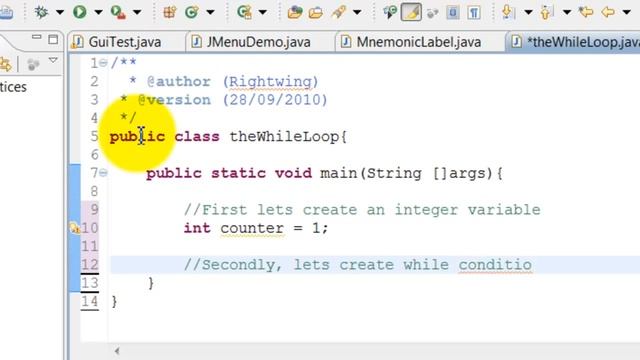
Task: Click the version date '28/09/2010'
Action: pyautogui.click(x=275, y=100)
